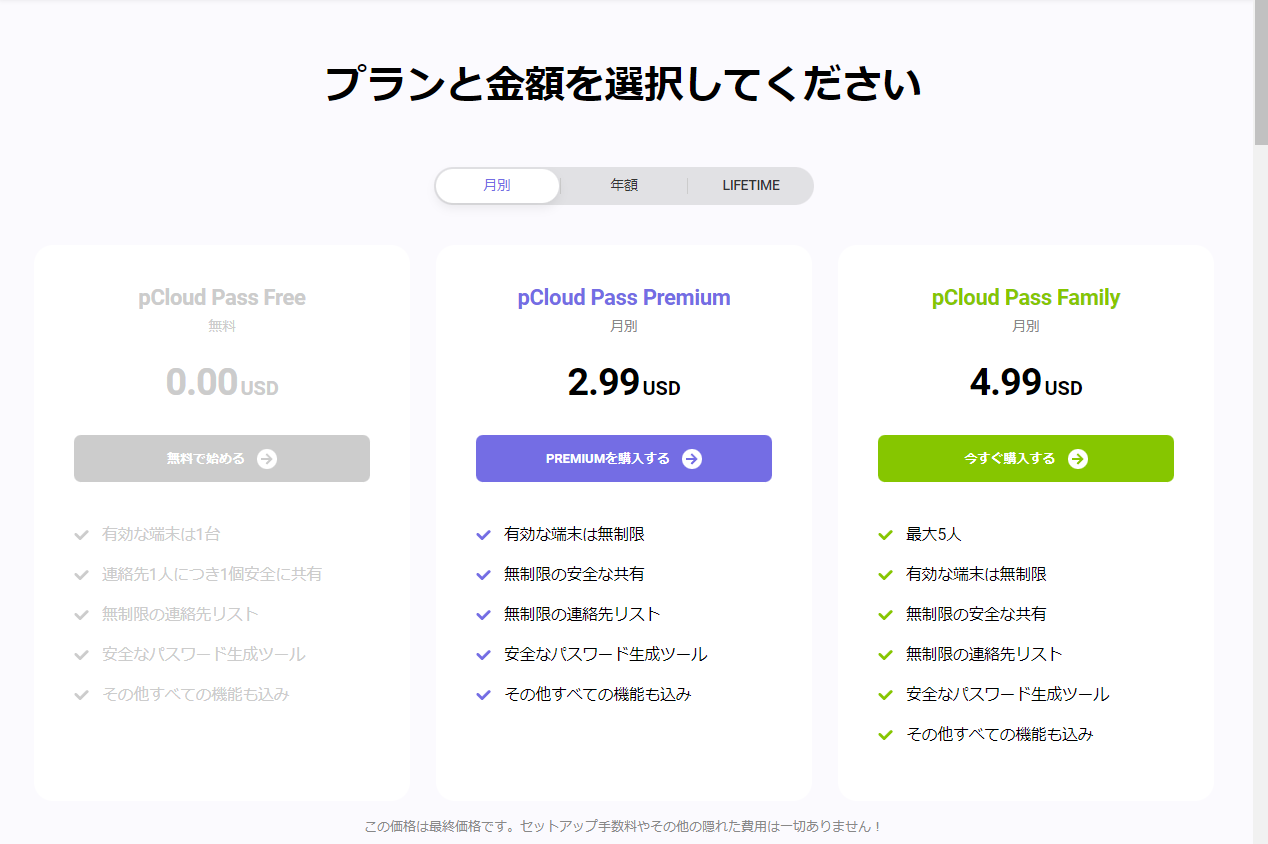The width and height of the screenshot is (1268, 844).
Task: Click purple checkmark beside 無制限の安全な共有
Action: tap(484, 575)
